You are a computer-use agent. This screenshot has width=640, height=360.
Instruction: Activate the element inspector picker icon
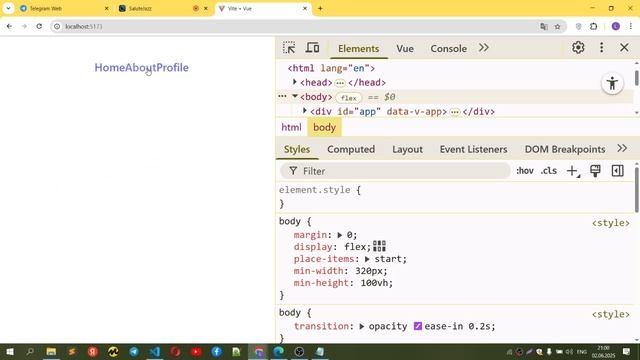pos(289,48)
